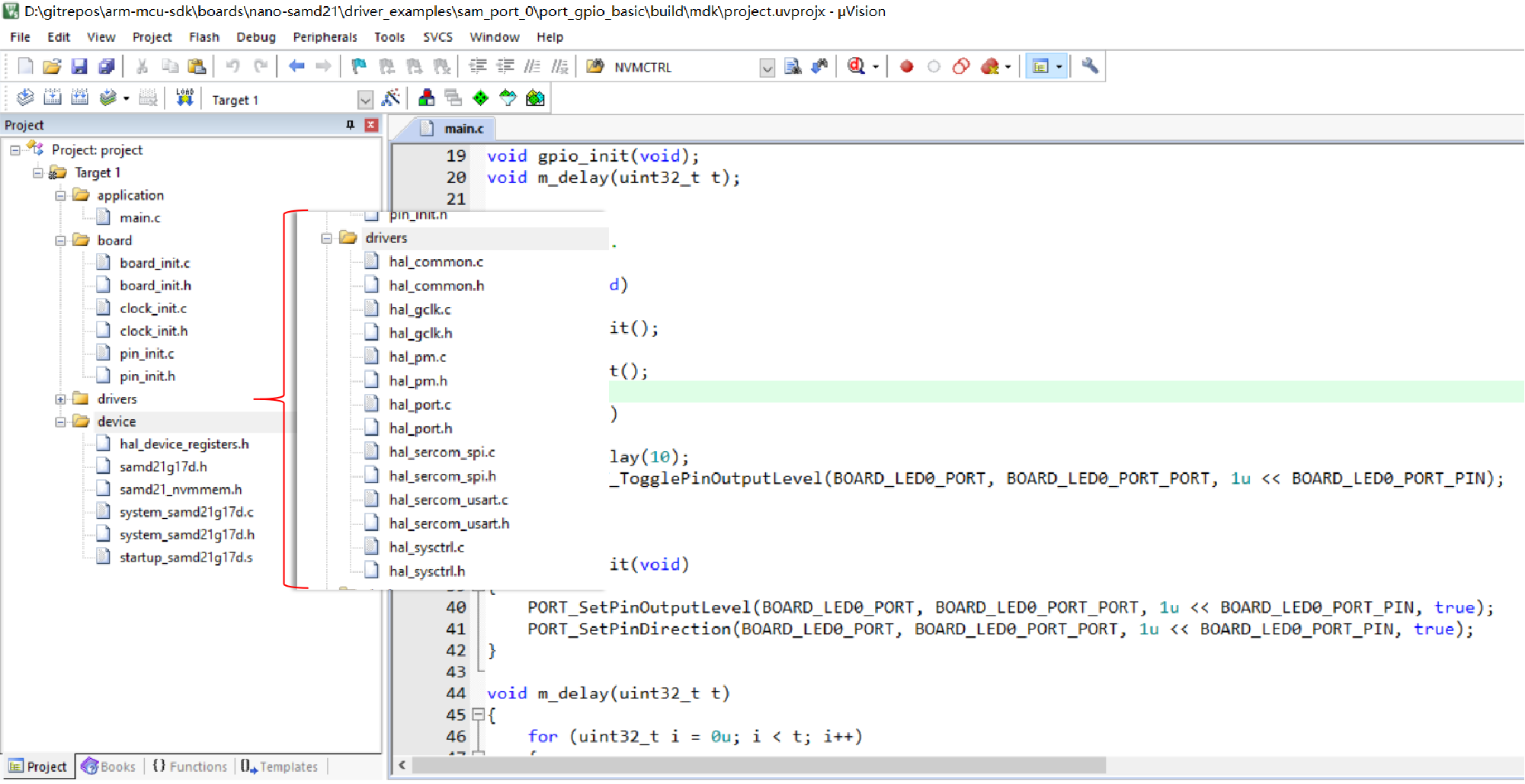Collapse the Target 1 node
This screenshot has width=1525, height=784.
[37, 173]
